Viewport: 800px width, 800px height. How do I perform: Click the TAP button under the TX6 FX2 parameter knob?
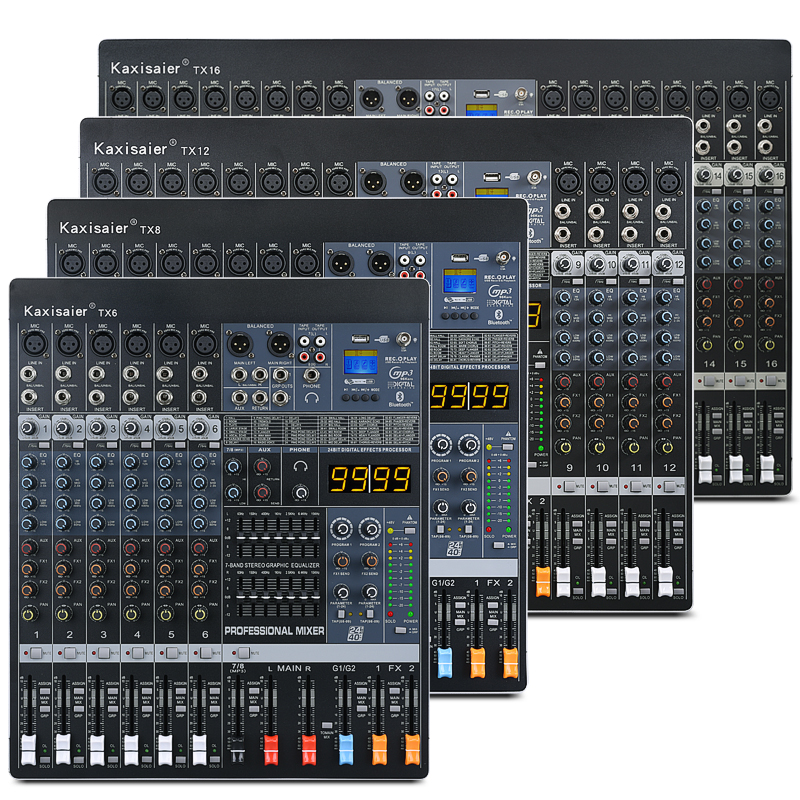click(x=369, y=614)
